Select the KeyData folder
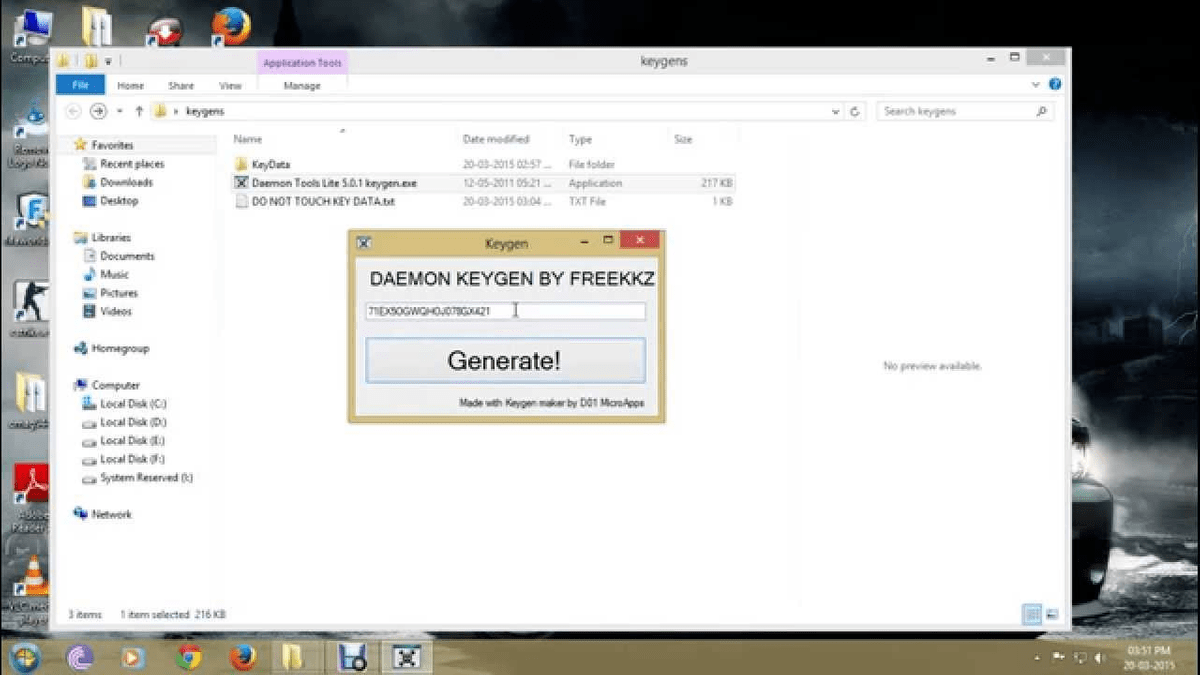1200x675 pixels. (270, 163)
